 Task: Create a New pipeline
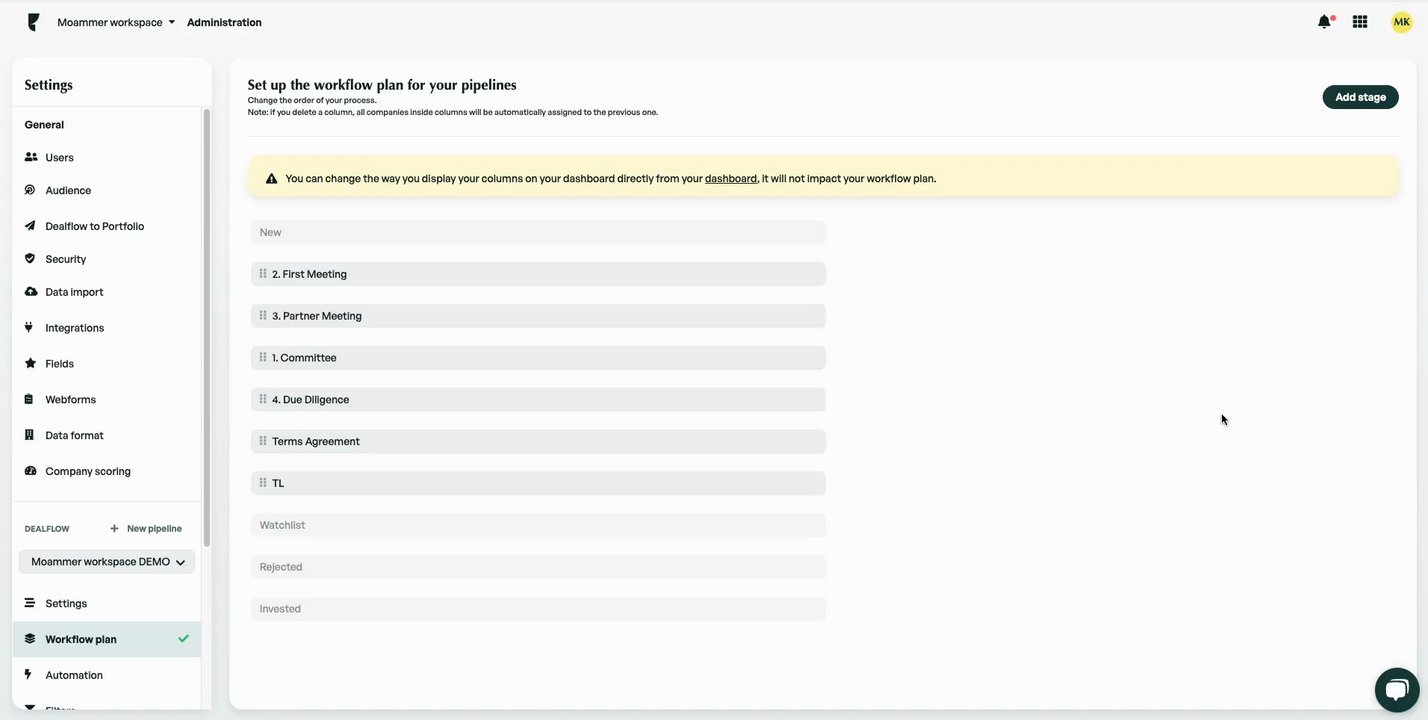coord(146,529)
